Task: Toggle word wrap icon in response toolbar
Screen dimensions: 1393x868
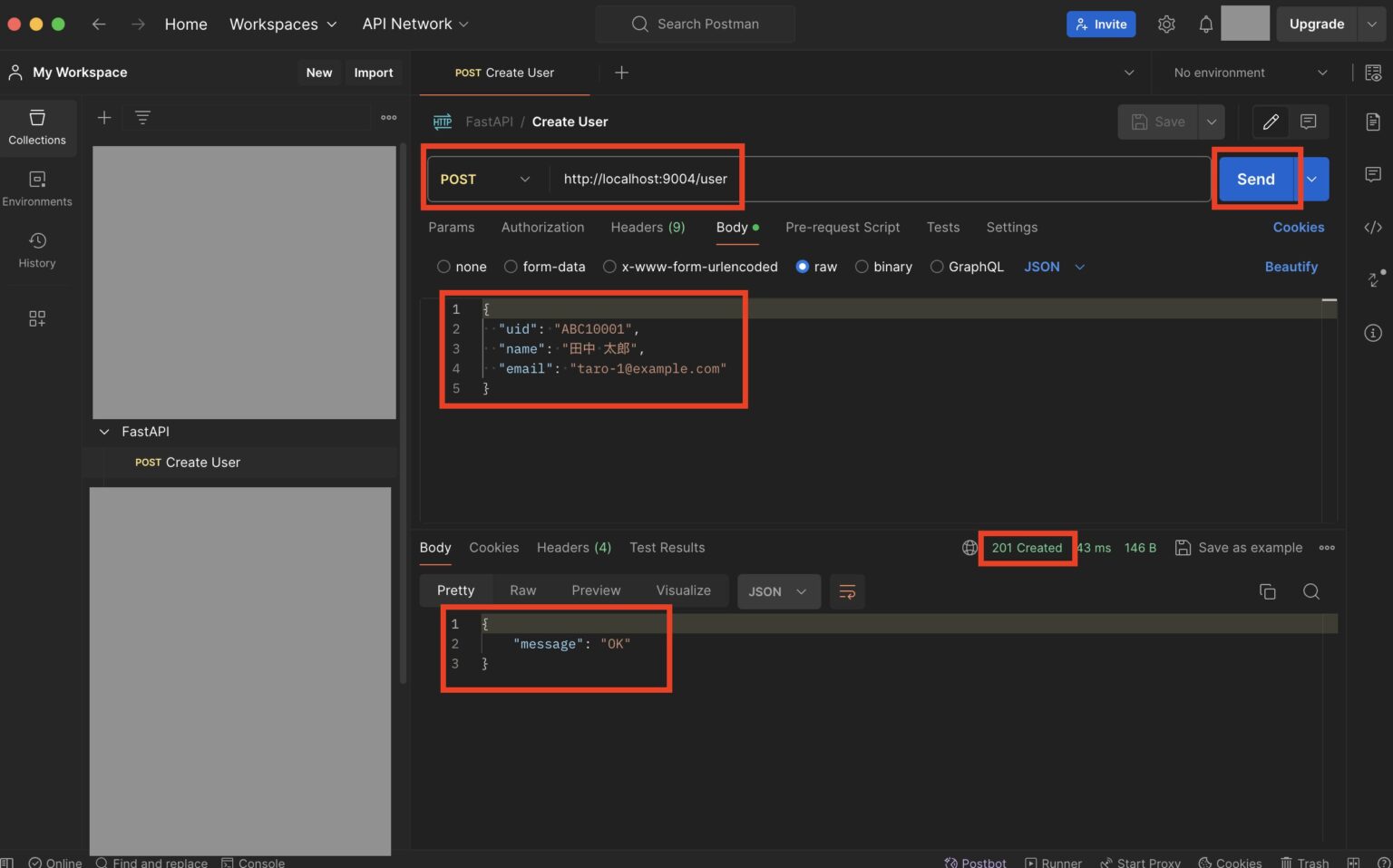Action: pyautogui.click(x=847, y=591)
